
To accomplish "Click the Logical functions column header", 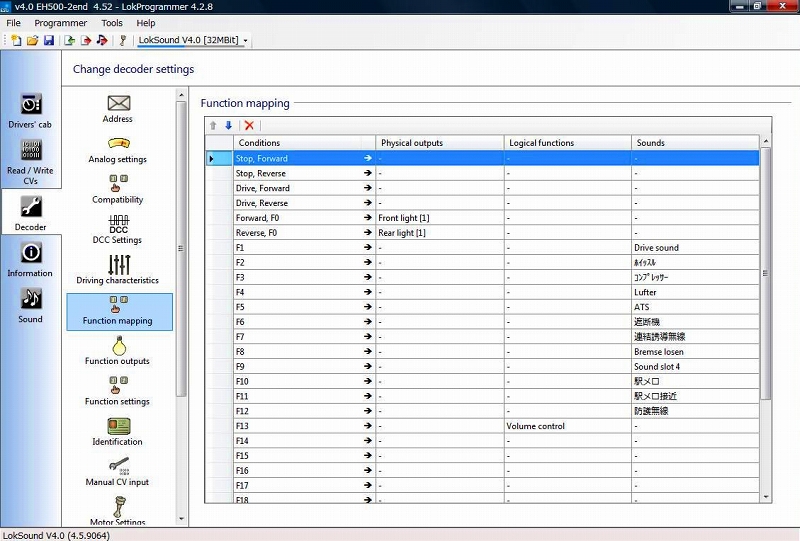I will coord(568,143).
